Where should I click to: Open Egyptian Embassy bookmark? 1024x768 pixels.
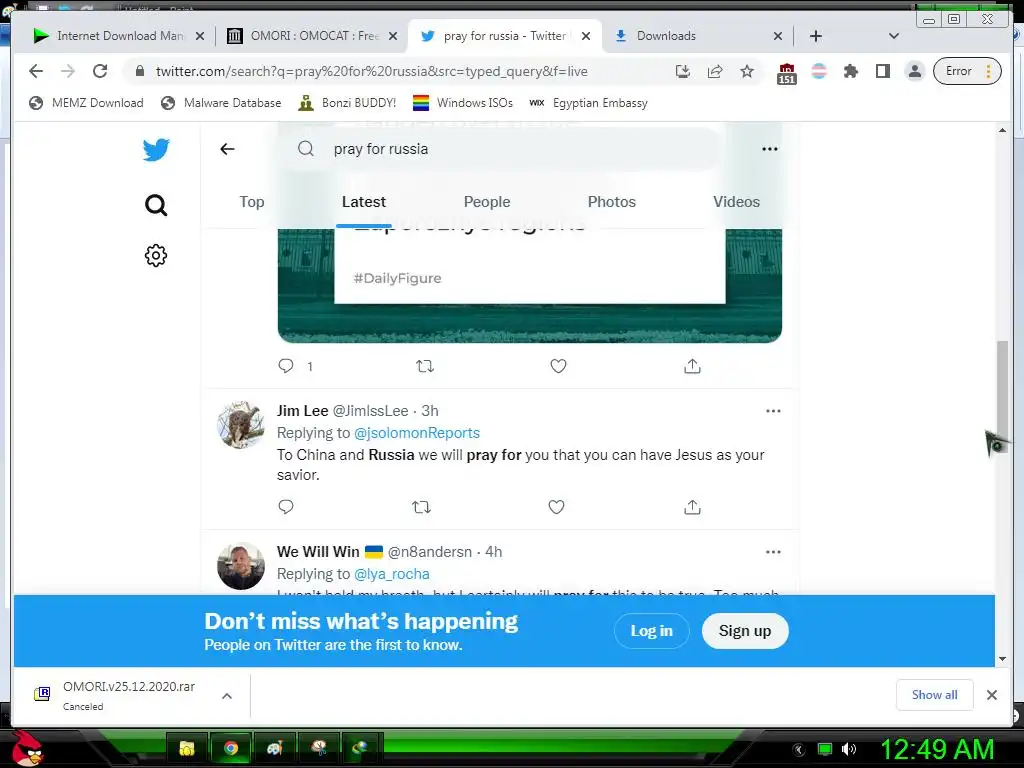coord(588,103)
